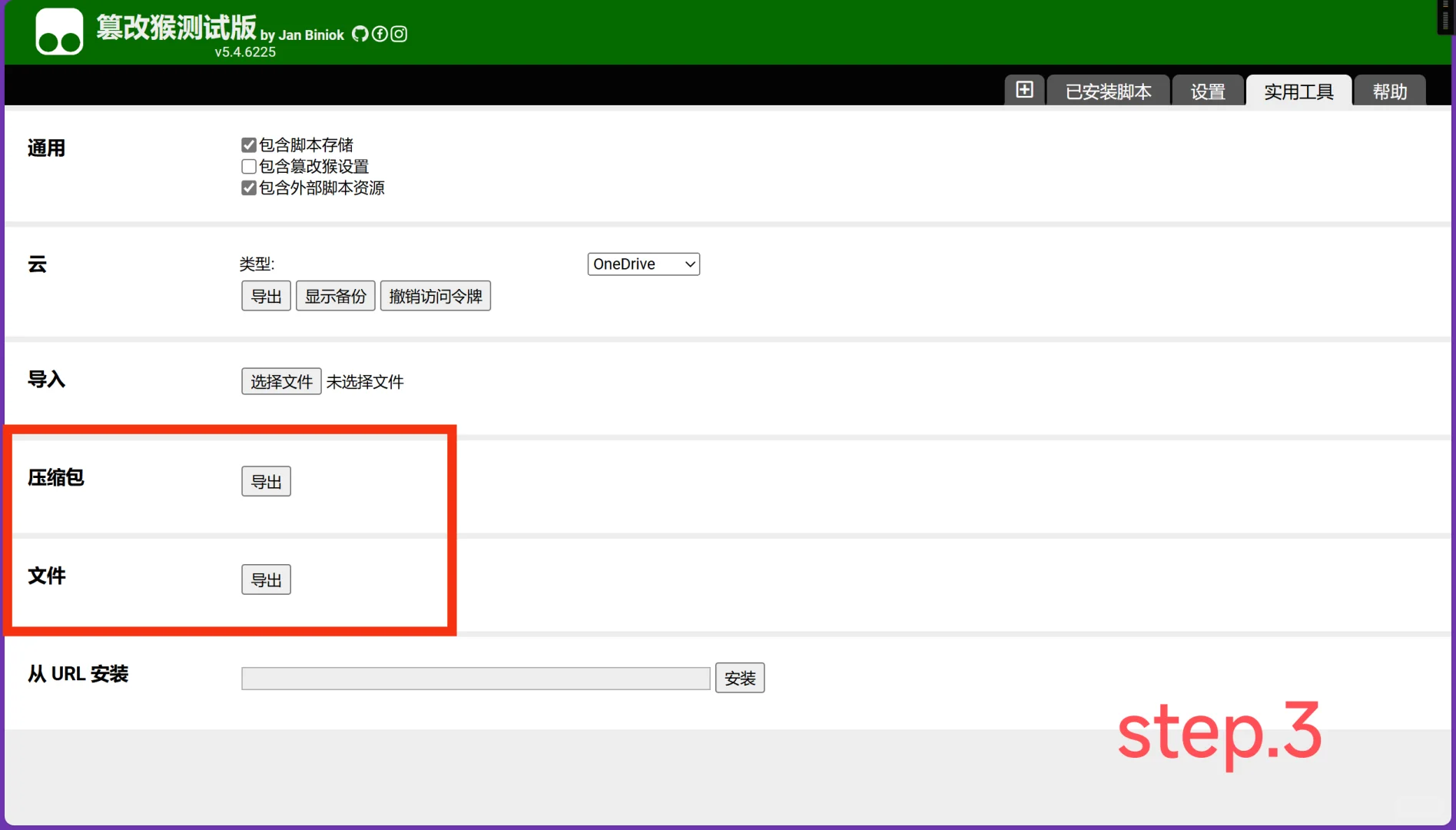Click the Tampermonkey logo icon
The image size is (1456, 830).
click(59, 32)
